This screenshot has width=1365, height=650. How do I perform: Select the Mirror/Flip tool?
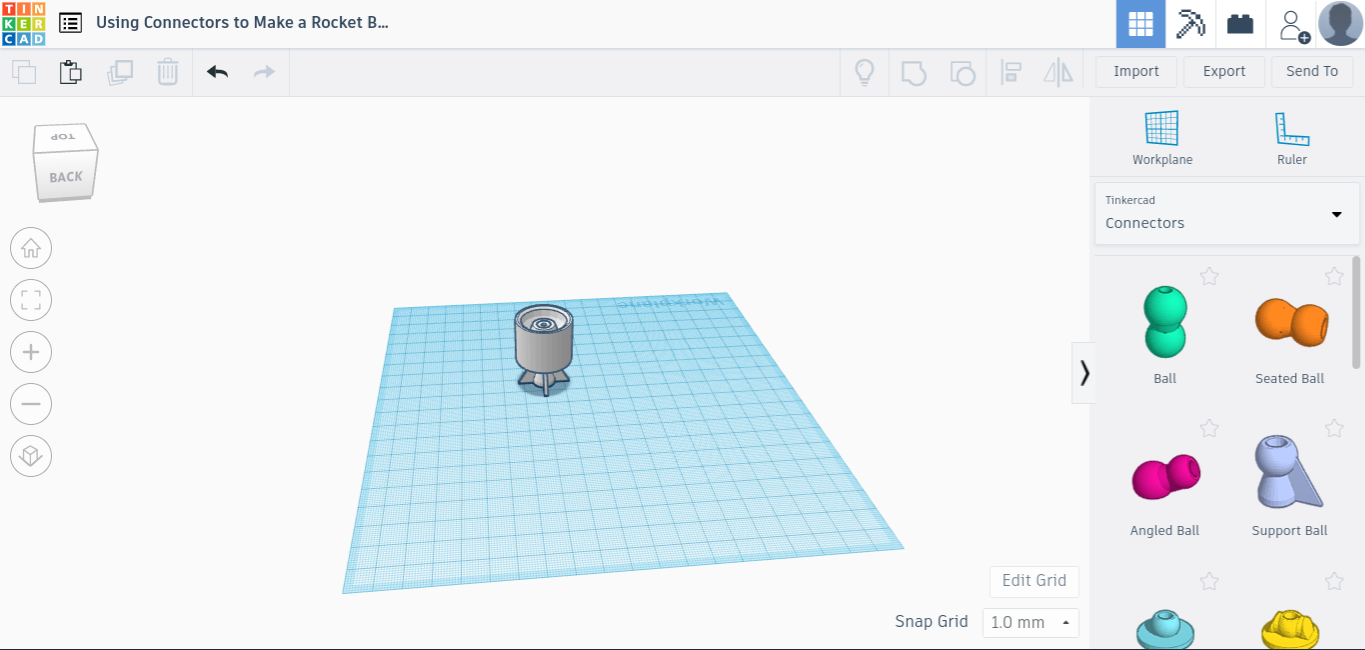coord(1058,72)
